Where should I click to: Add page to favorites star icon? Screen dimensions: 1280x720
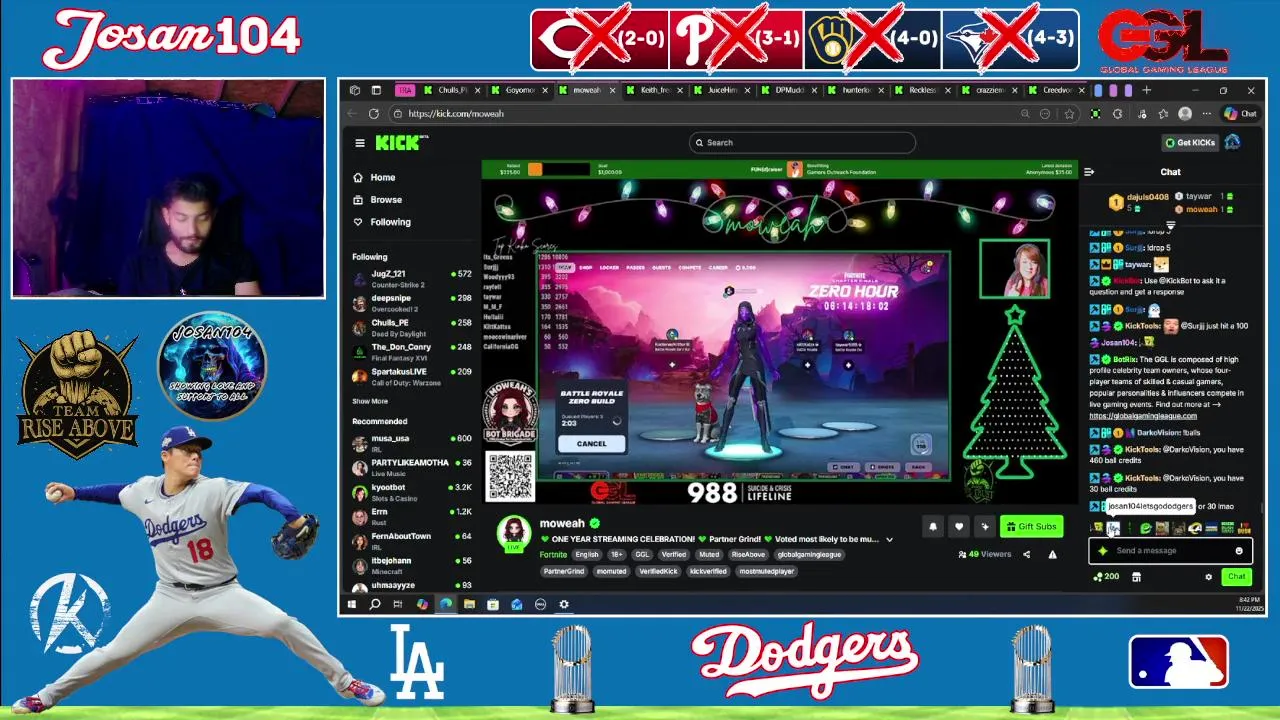tap(1069, 114)
